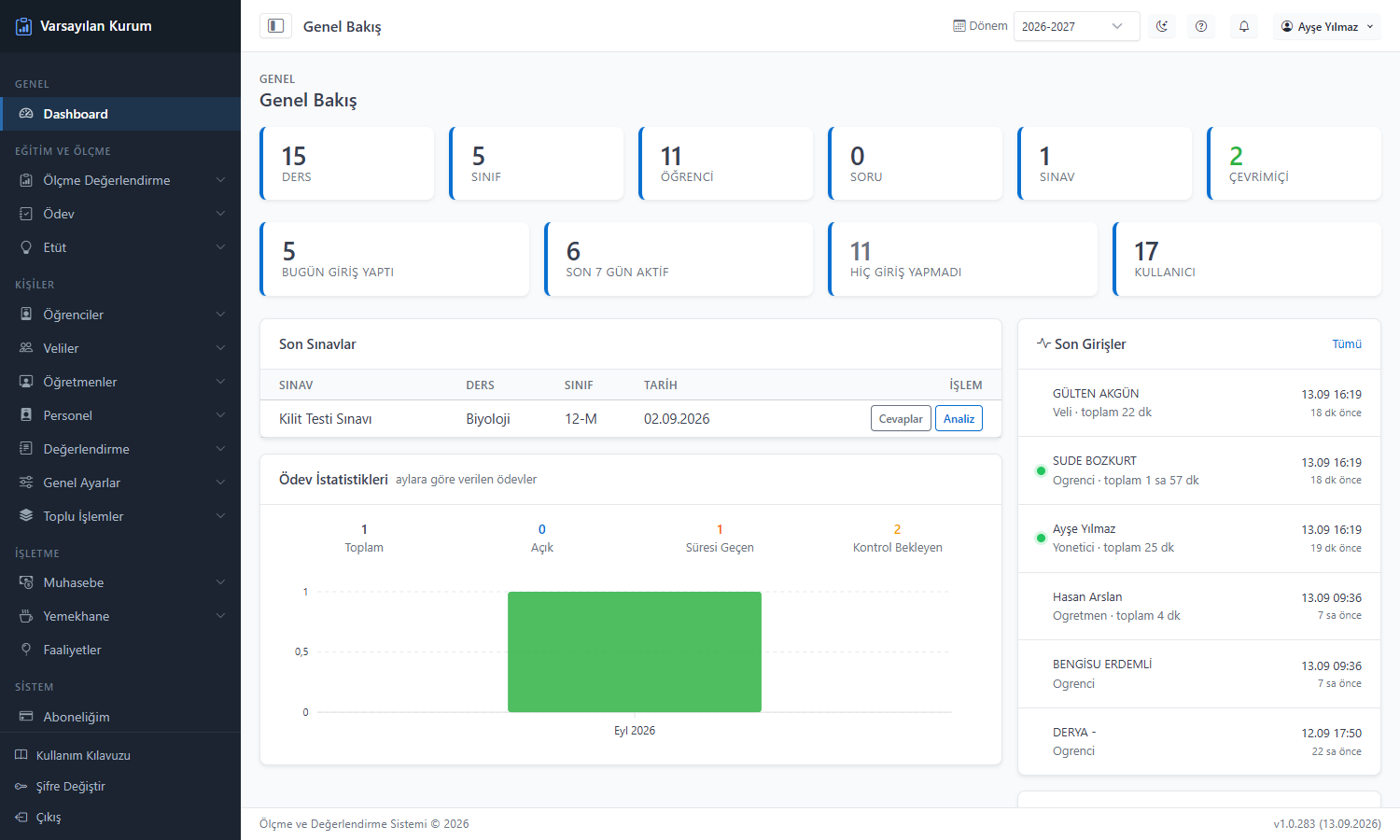This screenshot has height=840, width=1400.
Task: Click the green Eyl 2026 chart bar
Action: pyautogui.click(x=635, y=651)
